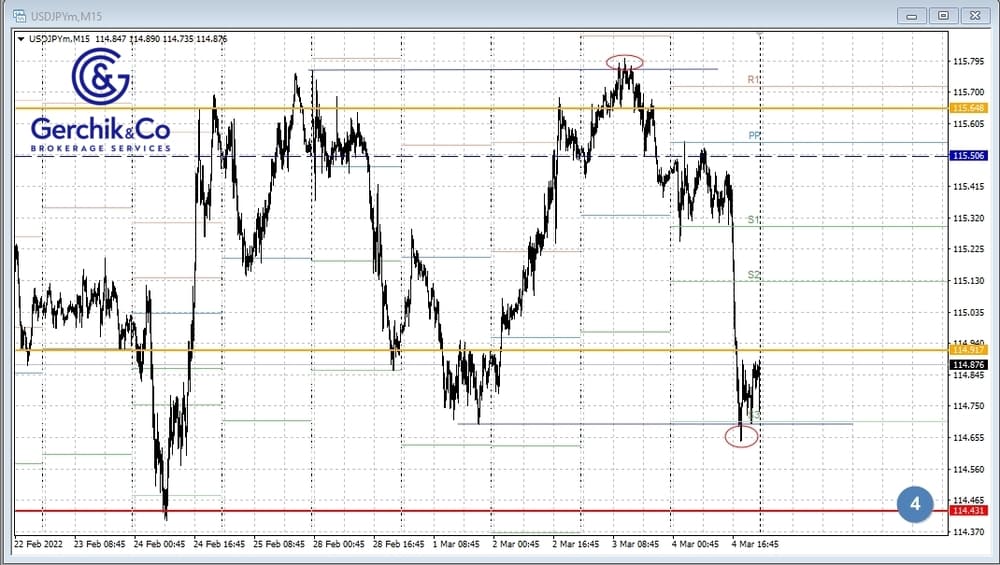Click the Gerchik & Co logo emblem
Screen dimensions: 1000x565
pos(100,77)
